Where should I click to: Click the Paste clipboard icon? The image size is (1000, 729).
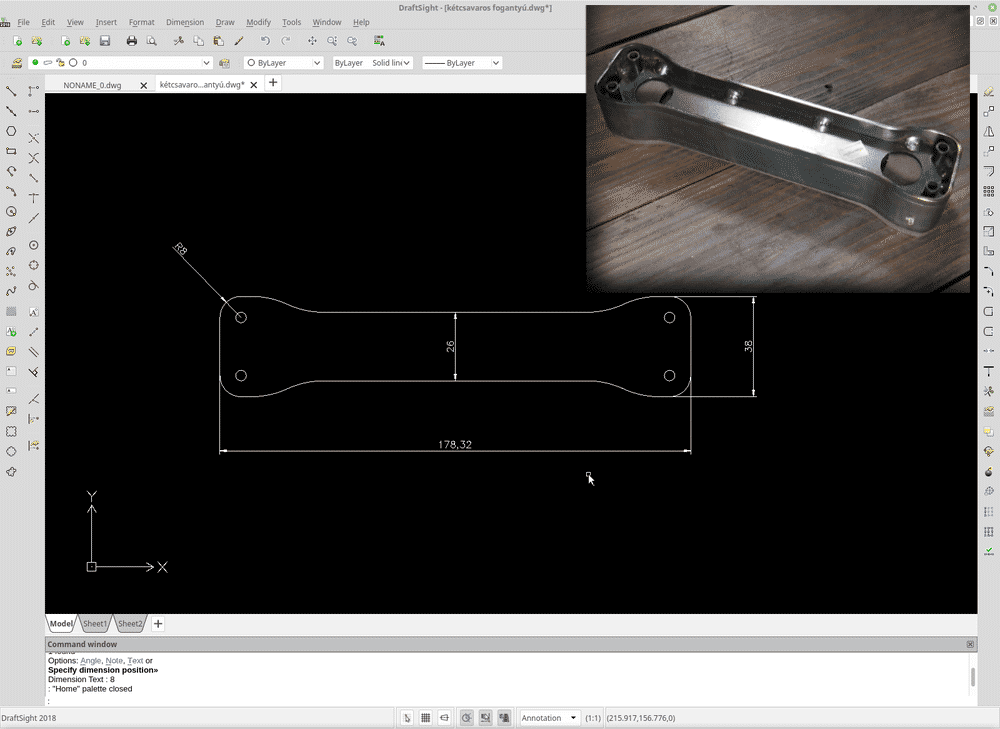click(x=219, y=41)
